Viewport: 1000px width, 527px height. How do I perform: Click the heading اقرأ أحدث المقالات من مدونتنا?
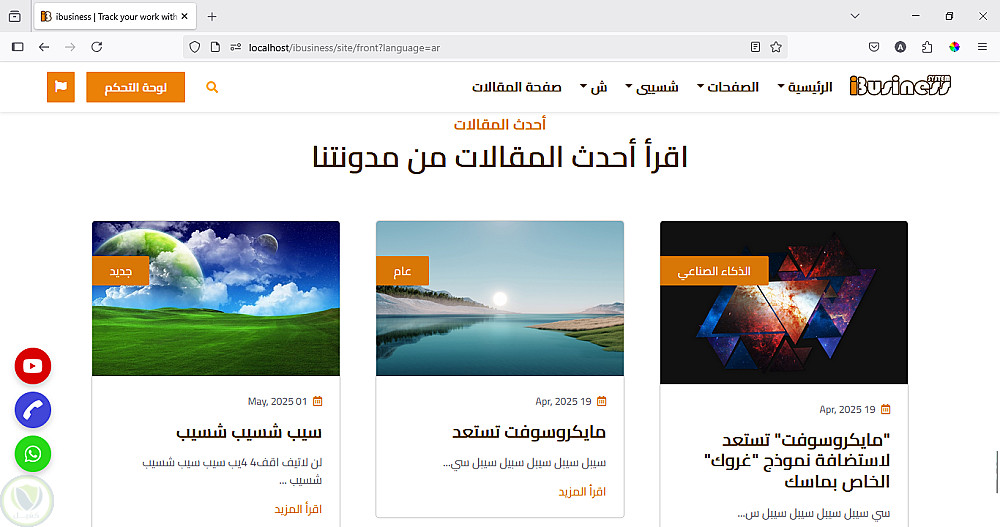[500, 157]
